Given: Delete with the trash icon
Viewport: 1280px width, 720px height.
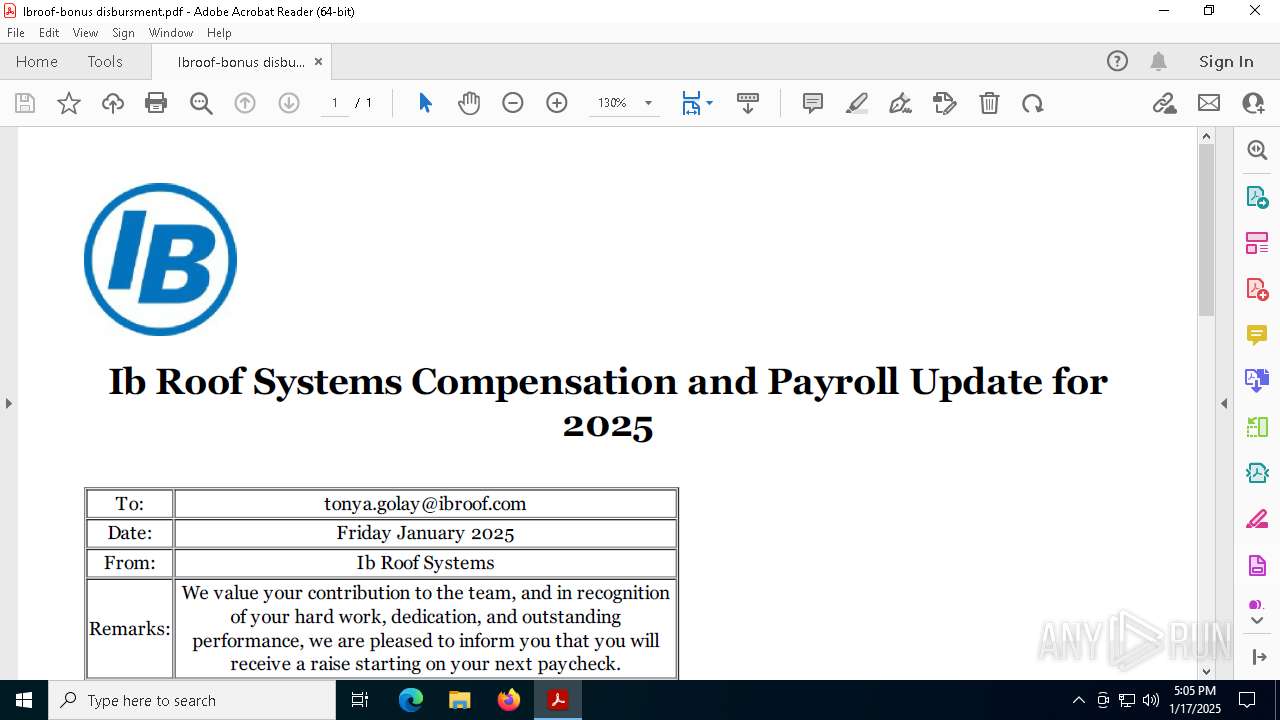Looking at the screenshot, I should coord(989,103).
